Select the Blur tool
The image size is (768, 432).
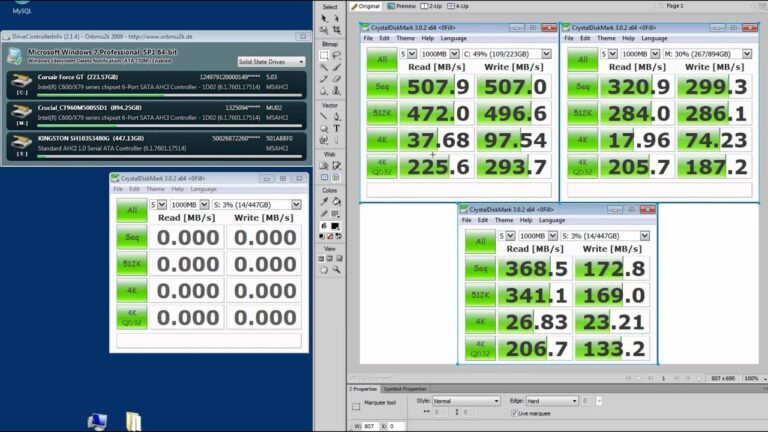323,91
